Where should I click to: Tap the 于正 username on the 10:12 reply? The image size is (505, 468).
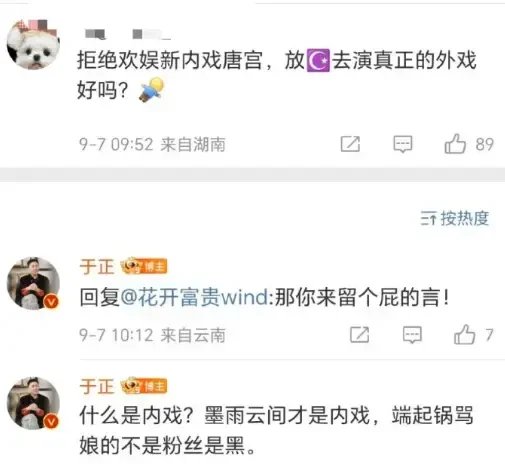click(97, 267)
